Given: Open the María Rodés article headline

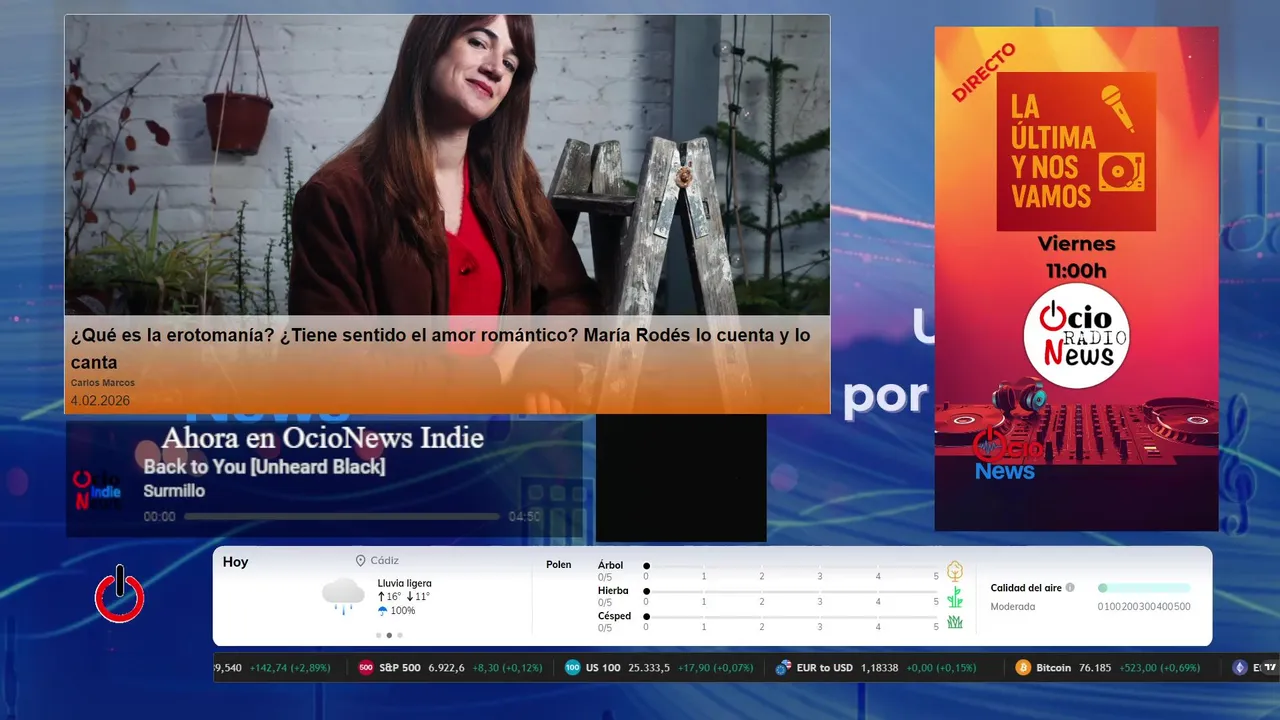Looking at the screenshot, I should [x=441, y=348].
